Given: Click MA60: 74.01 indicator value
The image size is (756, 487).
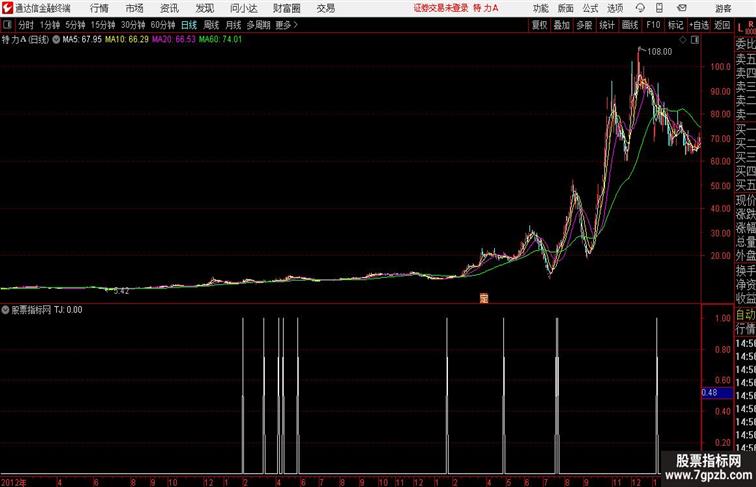Looking at the screenshot, I should click(x=220, y=40).
